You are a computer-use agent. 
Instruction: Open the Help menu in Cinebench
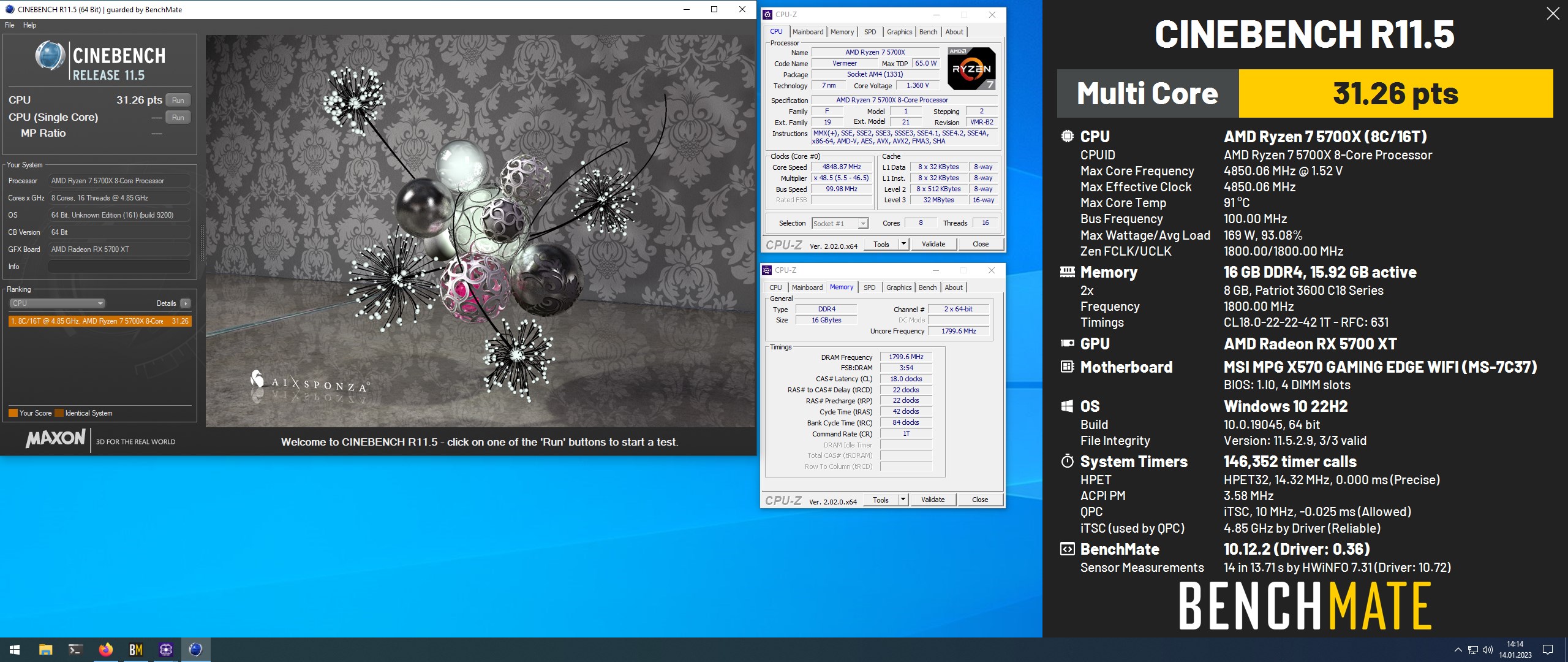tap(29, 25)
